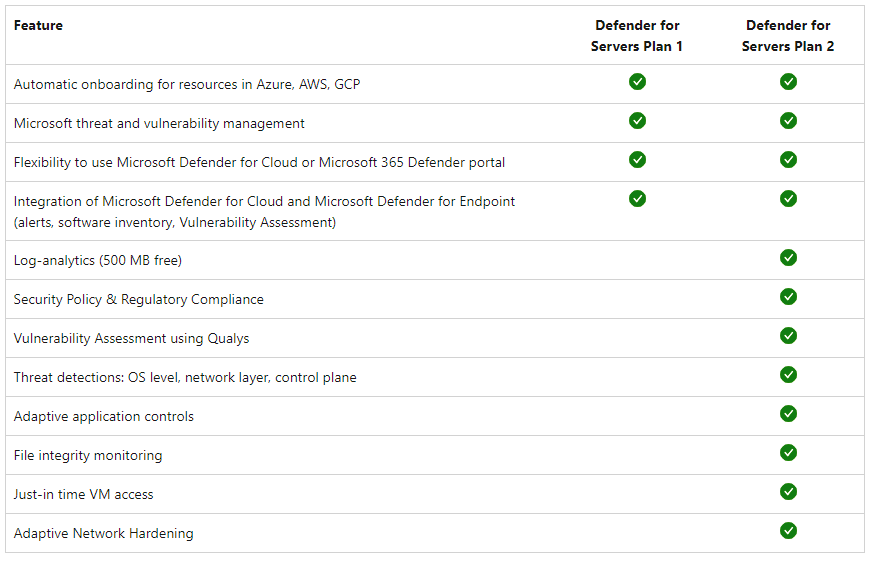Click the Feature column header
Image resolution: width=871 pixels, height=561 pixels.
coord(38,26)
